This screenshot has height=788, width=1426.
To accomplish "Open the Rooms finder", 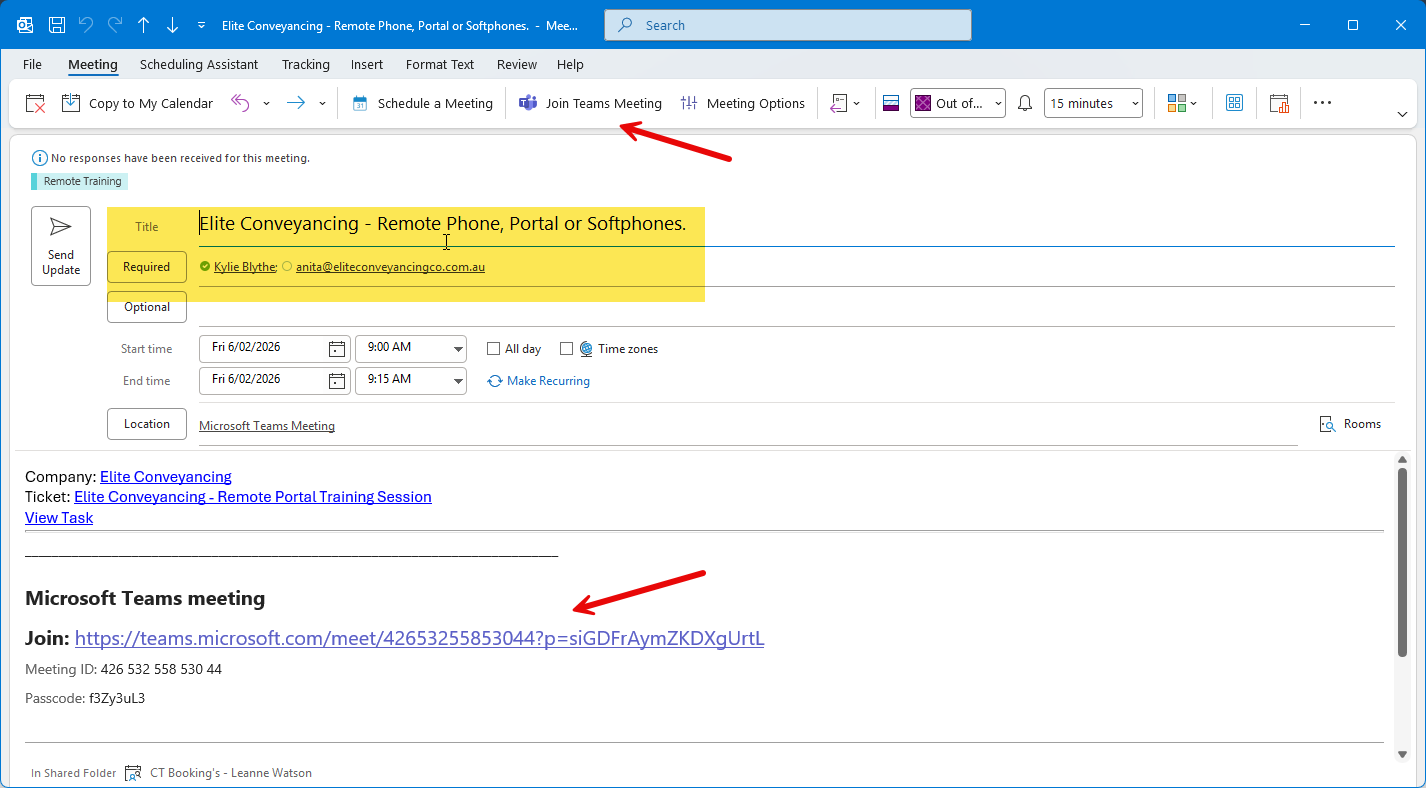I will click(1350, 424).
